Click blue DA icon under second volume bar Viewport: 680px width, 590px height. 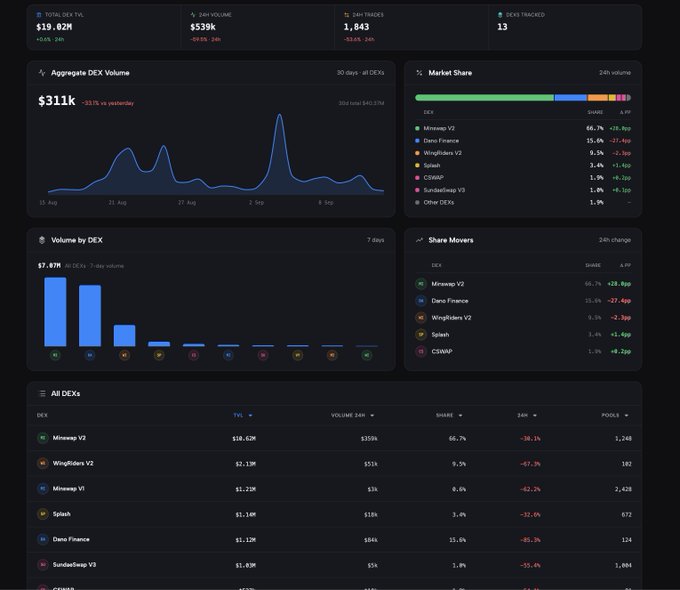tap(90, 355)
